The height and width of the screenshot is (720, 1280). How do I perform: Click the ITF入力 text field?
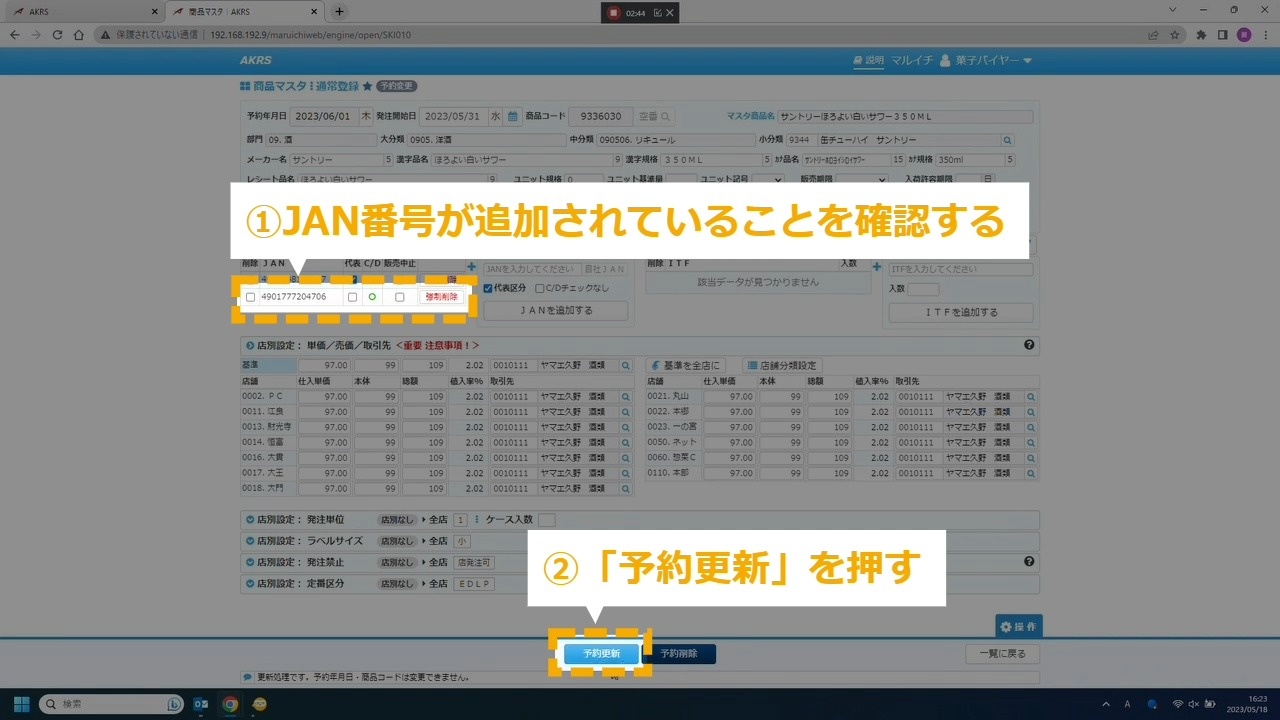tap(960, 270)
